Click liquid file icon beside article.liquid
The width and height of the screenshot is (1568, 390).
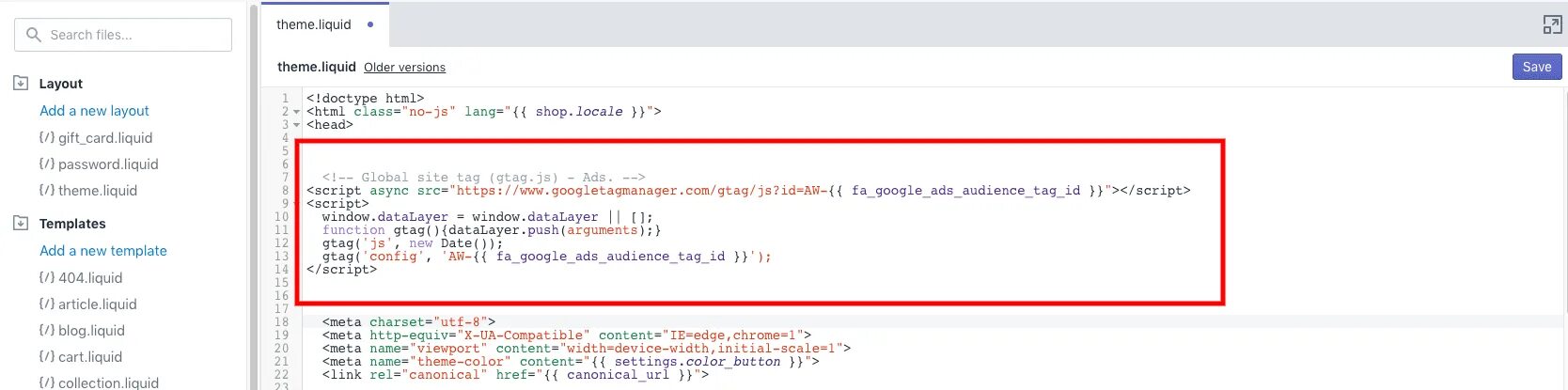tap(47, 304)
